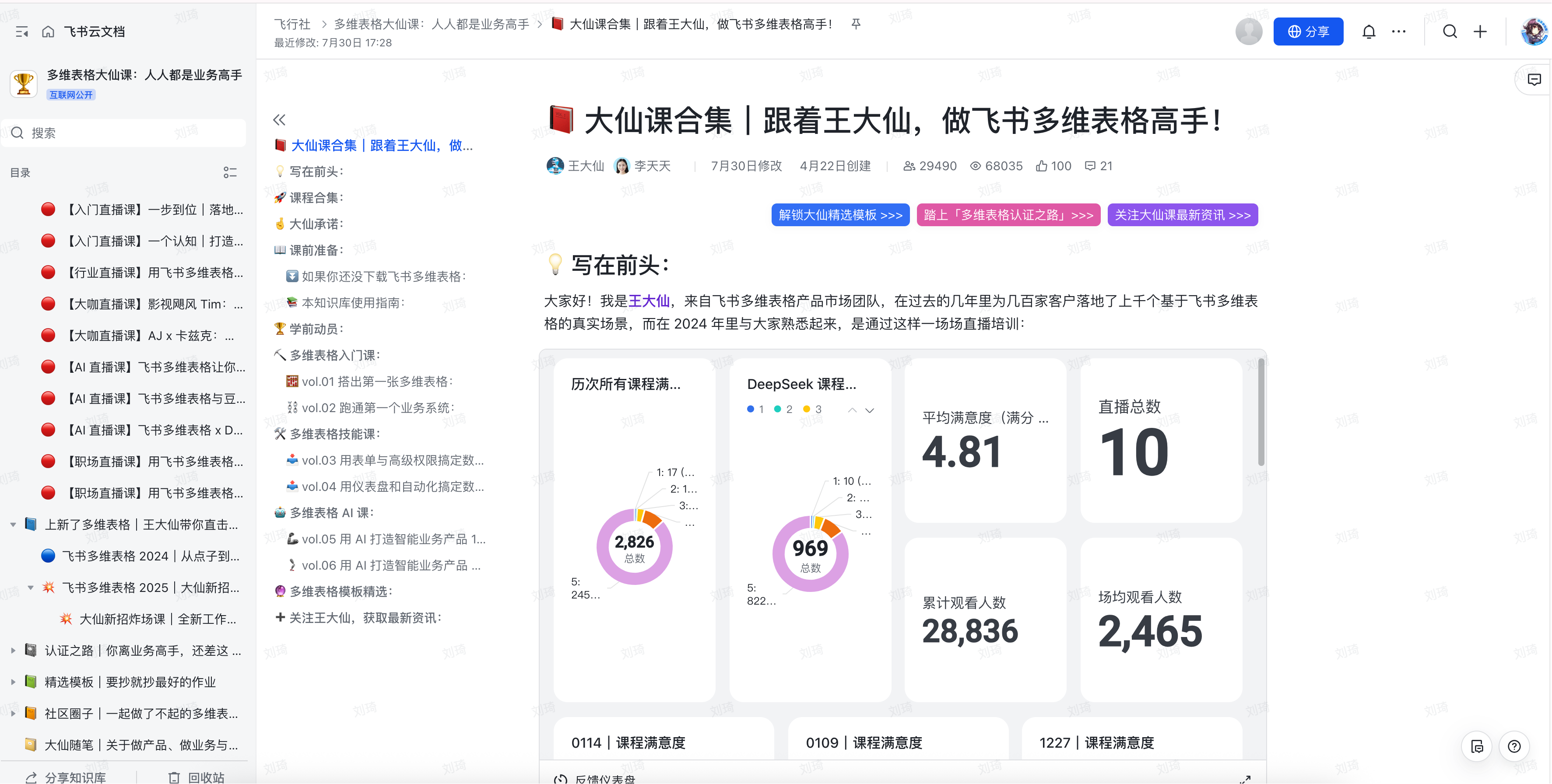The image size is (1552, 784).
Task: Open the three-dots more options menu
Action: (1398, 32)
